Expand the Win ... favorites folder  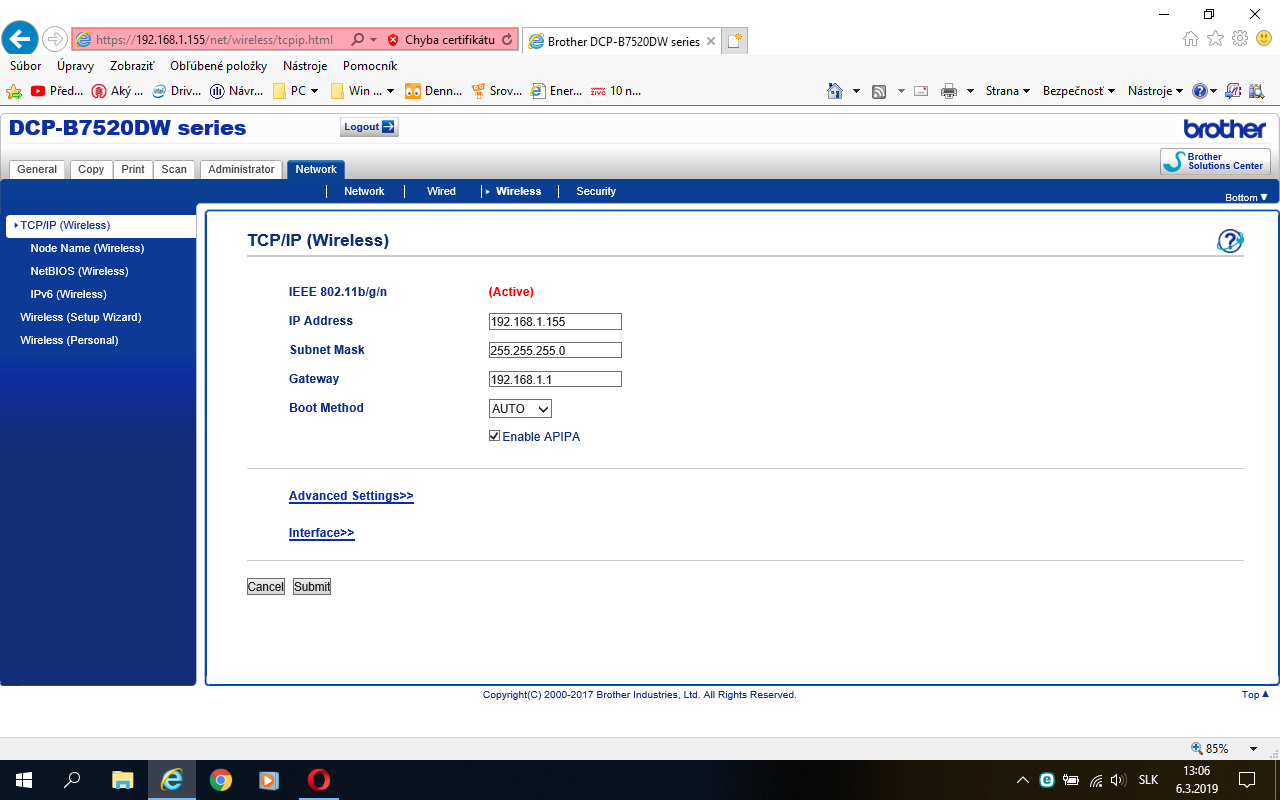(363, 91)
